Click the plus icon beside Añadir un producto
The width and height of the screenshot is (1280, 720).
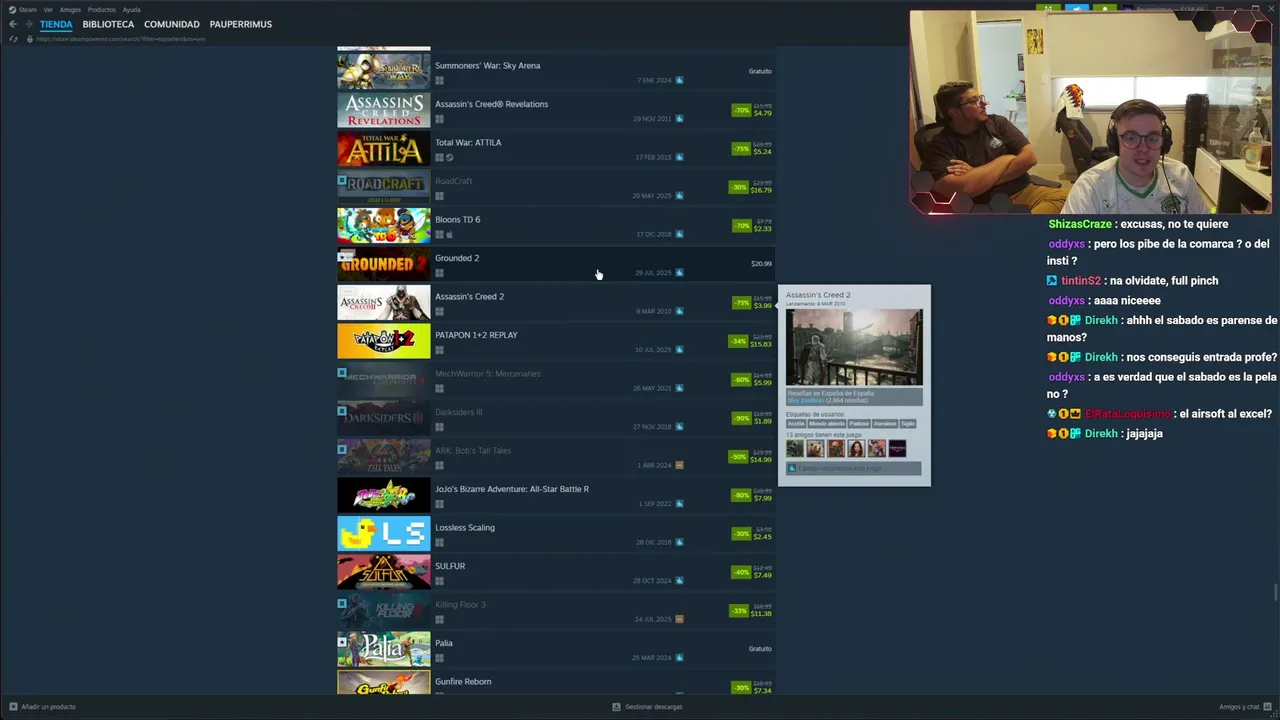(13, 707)
